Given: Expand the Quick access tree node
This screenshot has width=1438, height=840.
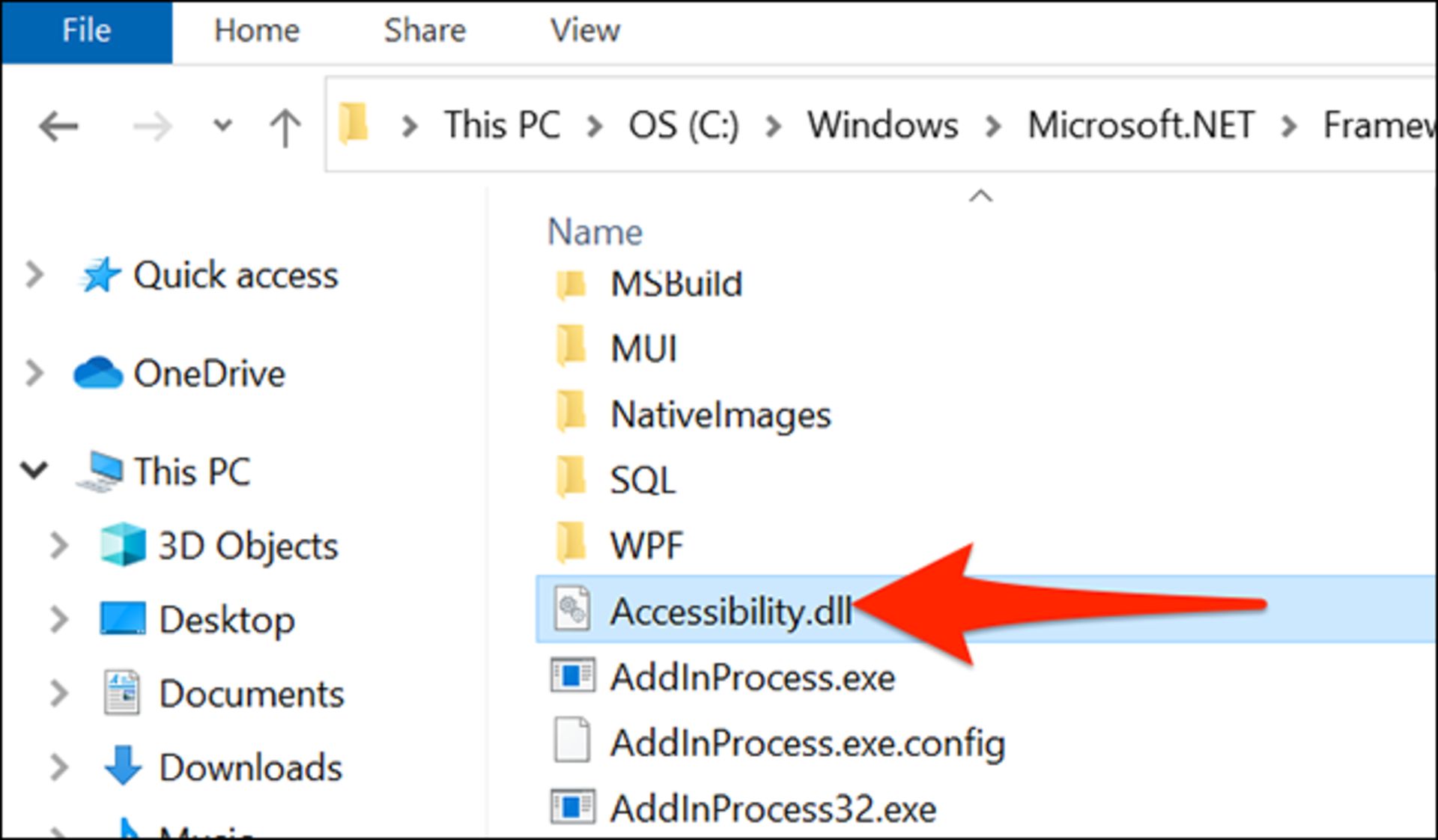Looking at the screenshot, I should pyautogui.click(x=34, y=275).
